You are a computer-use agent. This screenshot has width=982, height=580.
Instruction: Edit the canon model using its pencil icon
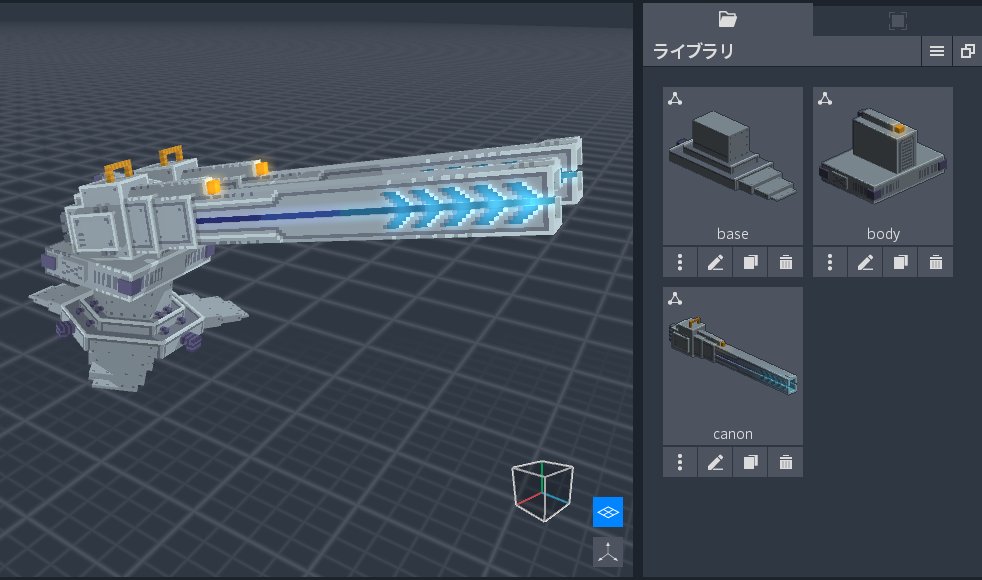[x=714, y=462]
